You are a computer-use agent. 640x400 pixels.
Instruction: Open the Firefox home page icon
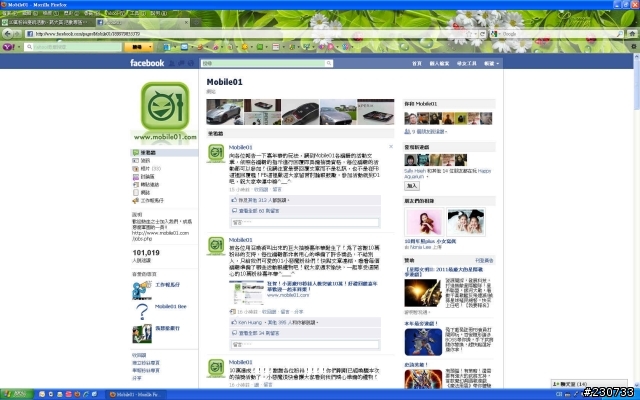point(632,34)
